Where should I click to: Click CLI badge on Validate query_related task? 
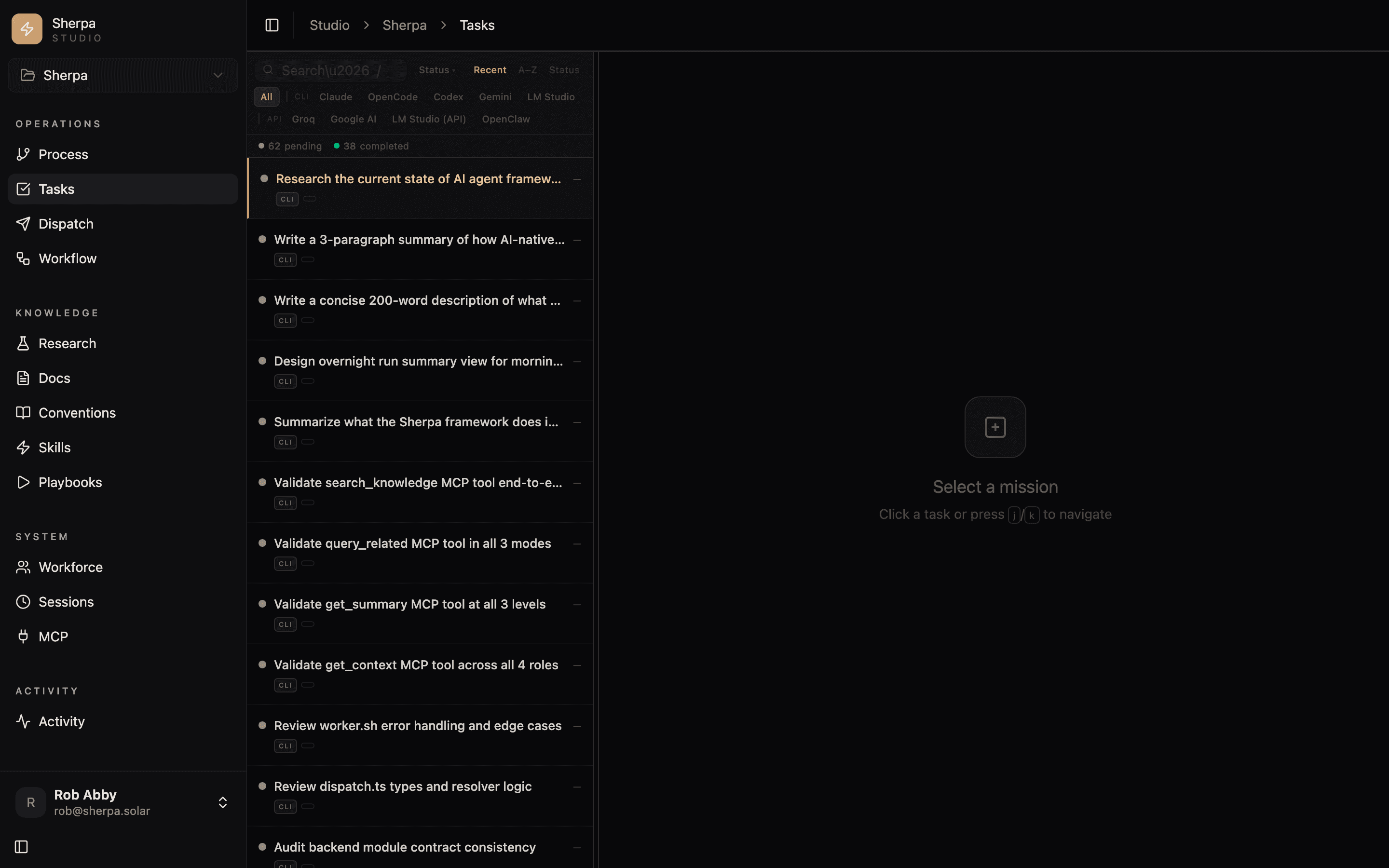285,564
